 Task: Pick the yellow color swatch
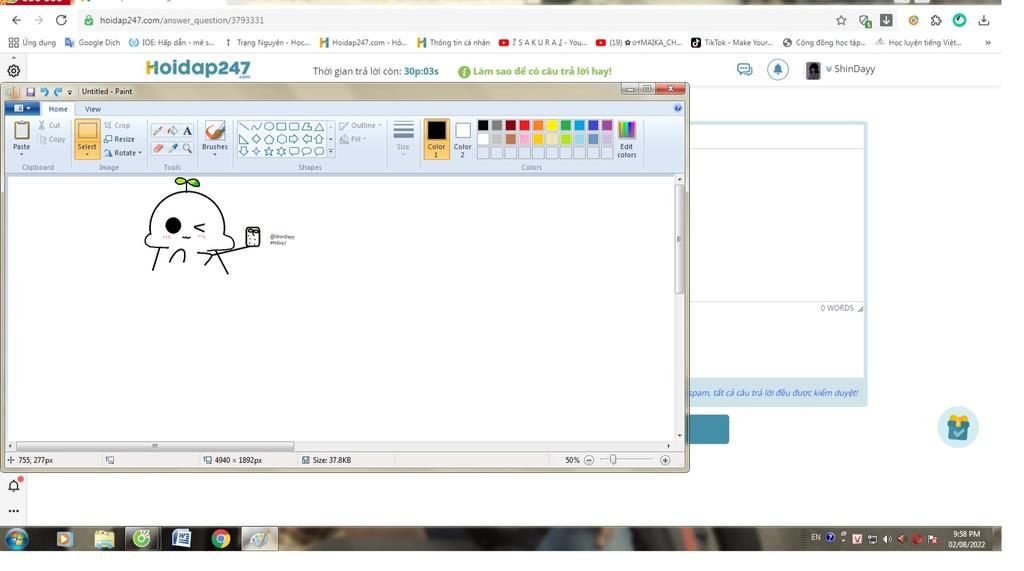click(552, 125)
